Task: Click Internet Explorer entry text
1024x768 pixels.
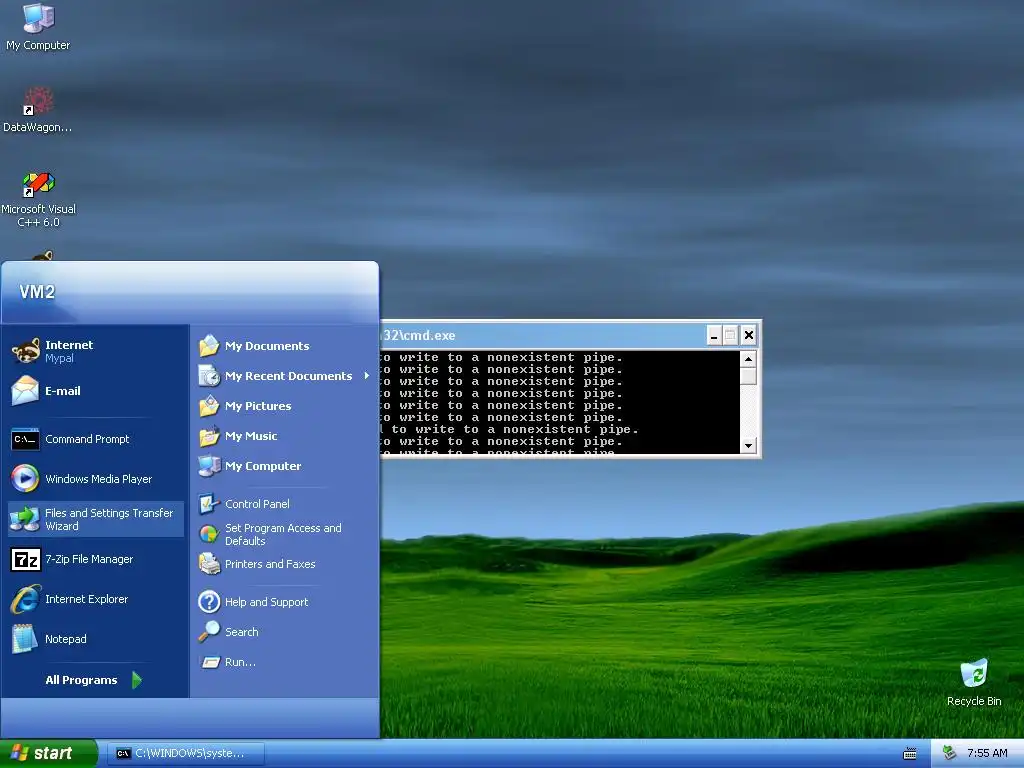Action: 86,599
